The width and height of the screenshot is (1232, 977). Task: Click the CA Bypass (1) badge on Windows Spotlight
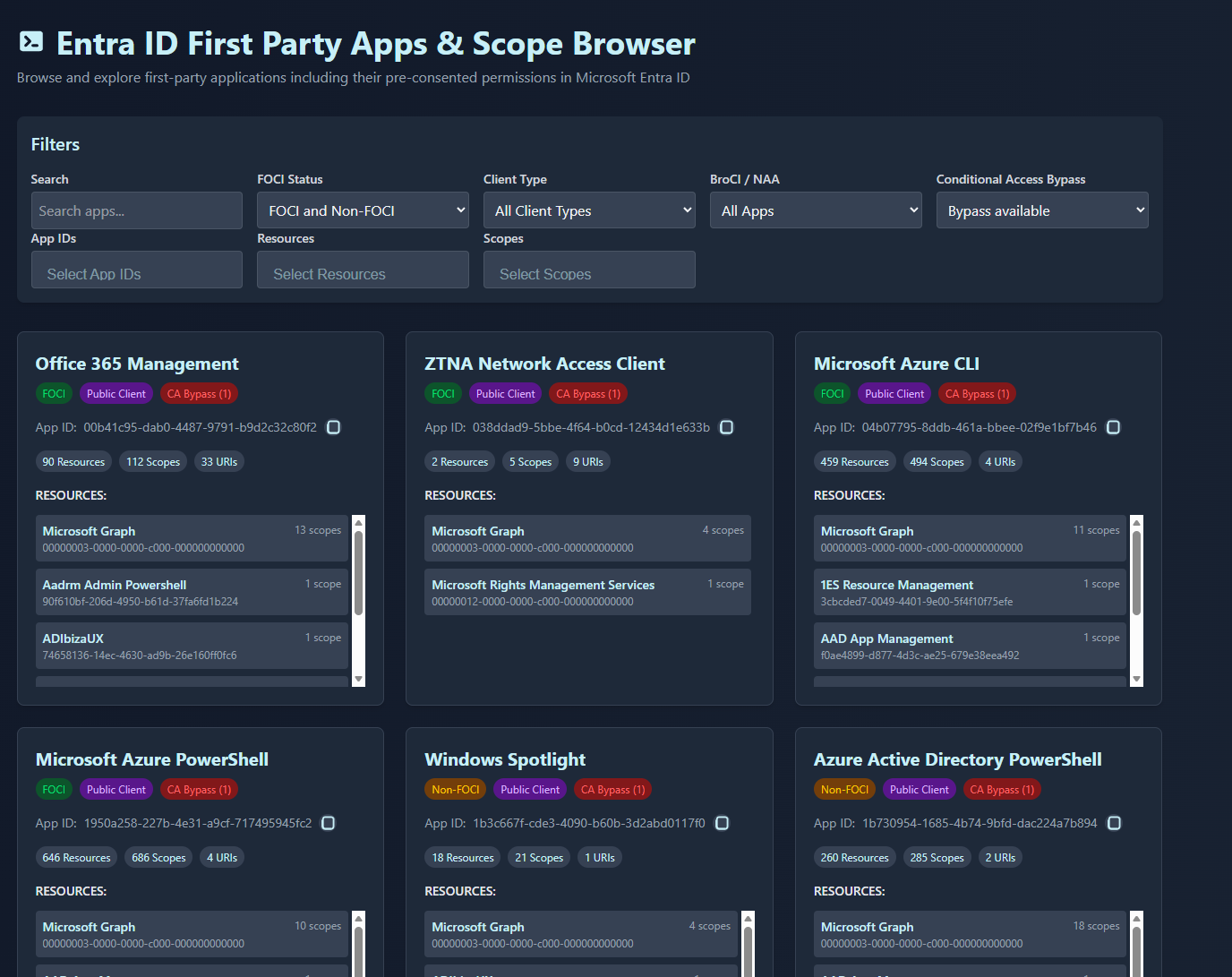coord(612,790)
